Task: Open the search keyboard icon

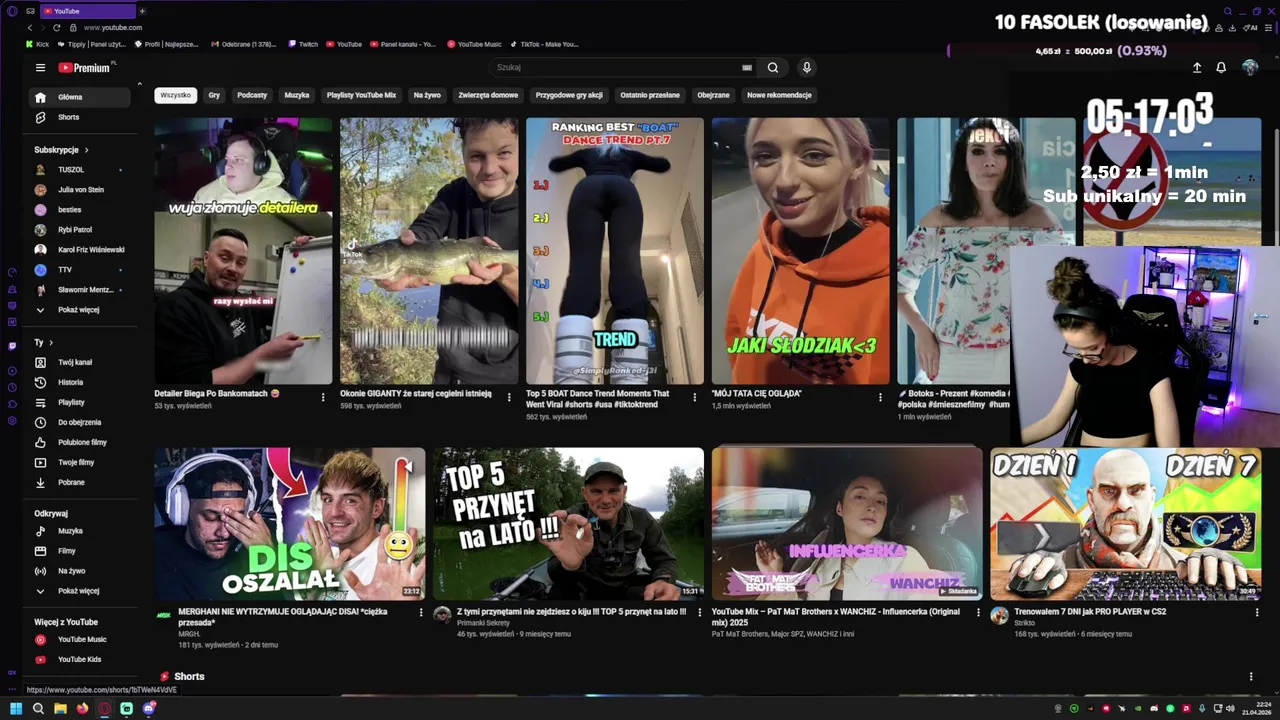Action: [747, 68]
